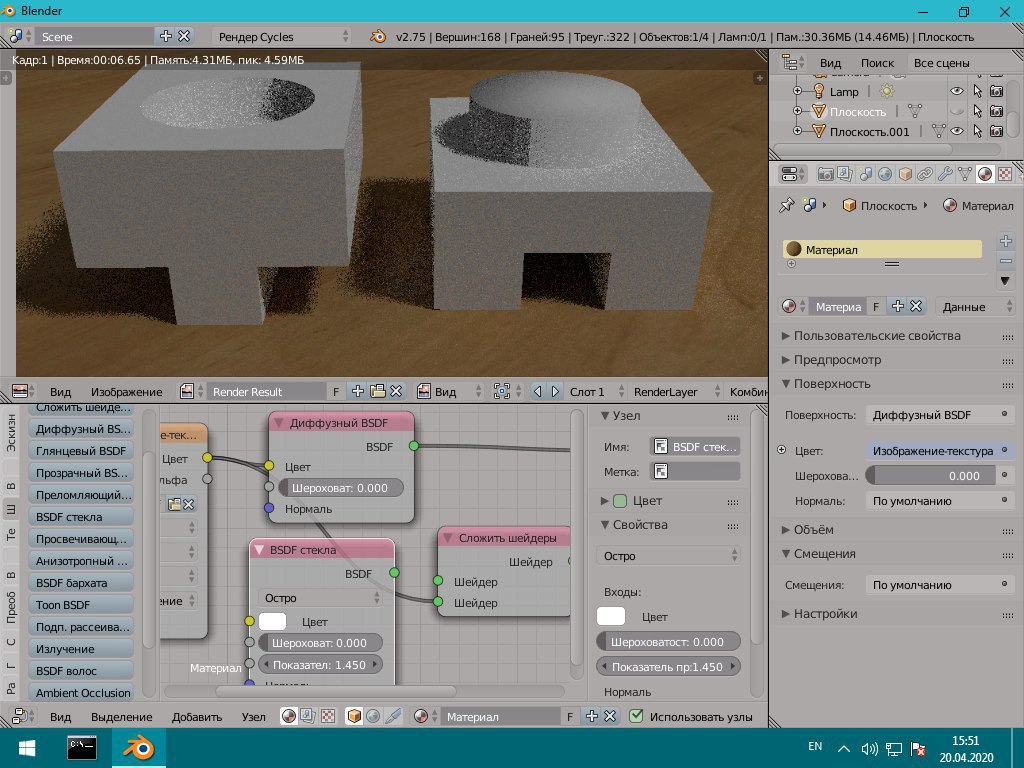Select Object shader source cube icon
This screenshot has width=1024, height=768.
pyautogui.click(x=354, y=716)
